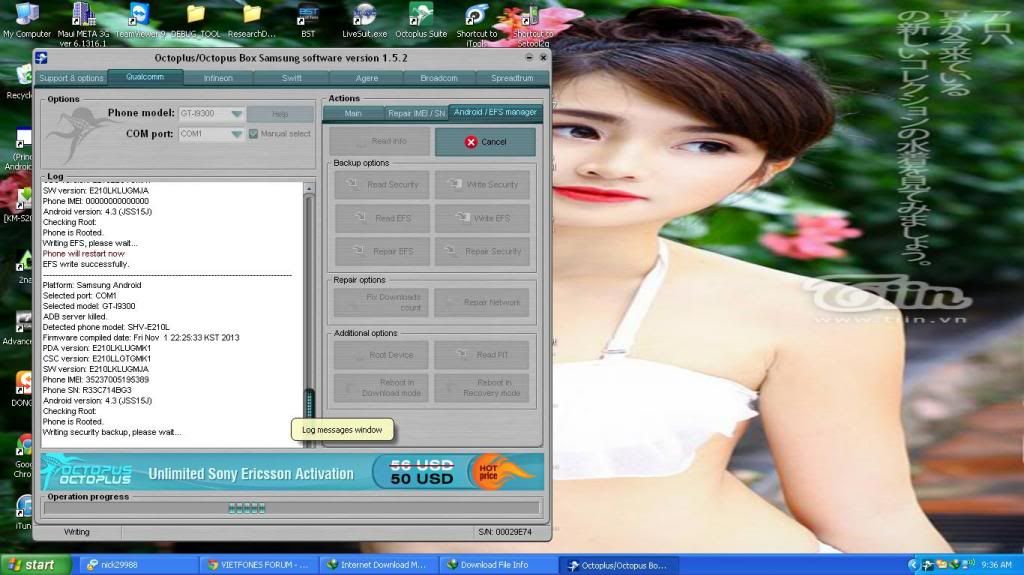
Task: Click the Read PIT button
Action: pyautogui.click(x=482, y=355)
